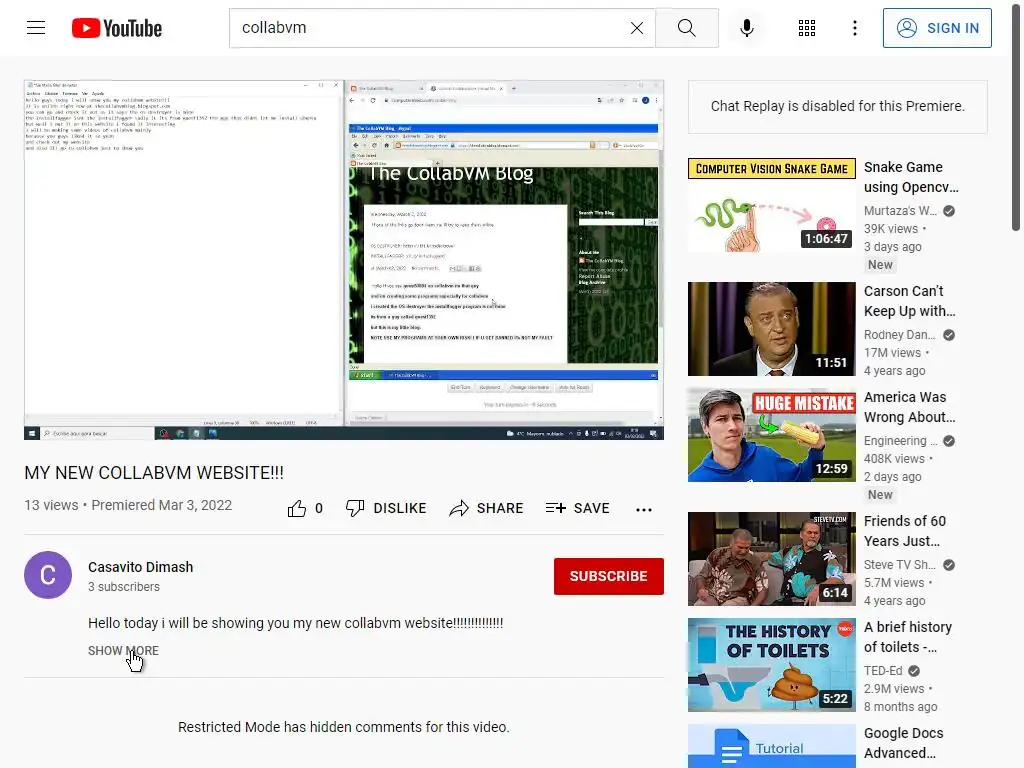
Task: Open the Casavito Dimash channel name
Action: tap(140, 567)
